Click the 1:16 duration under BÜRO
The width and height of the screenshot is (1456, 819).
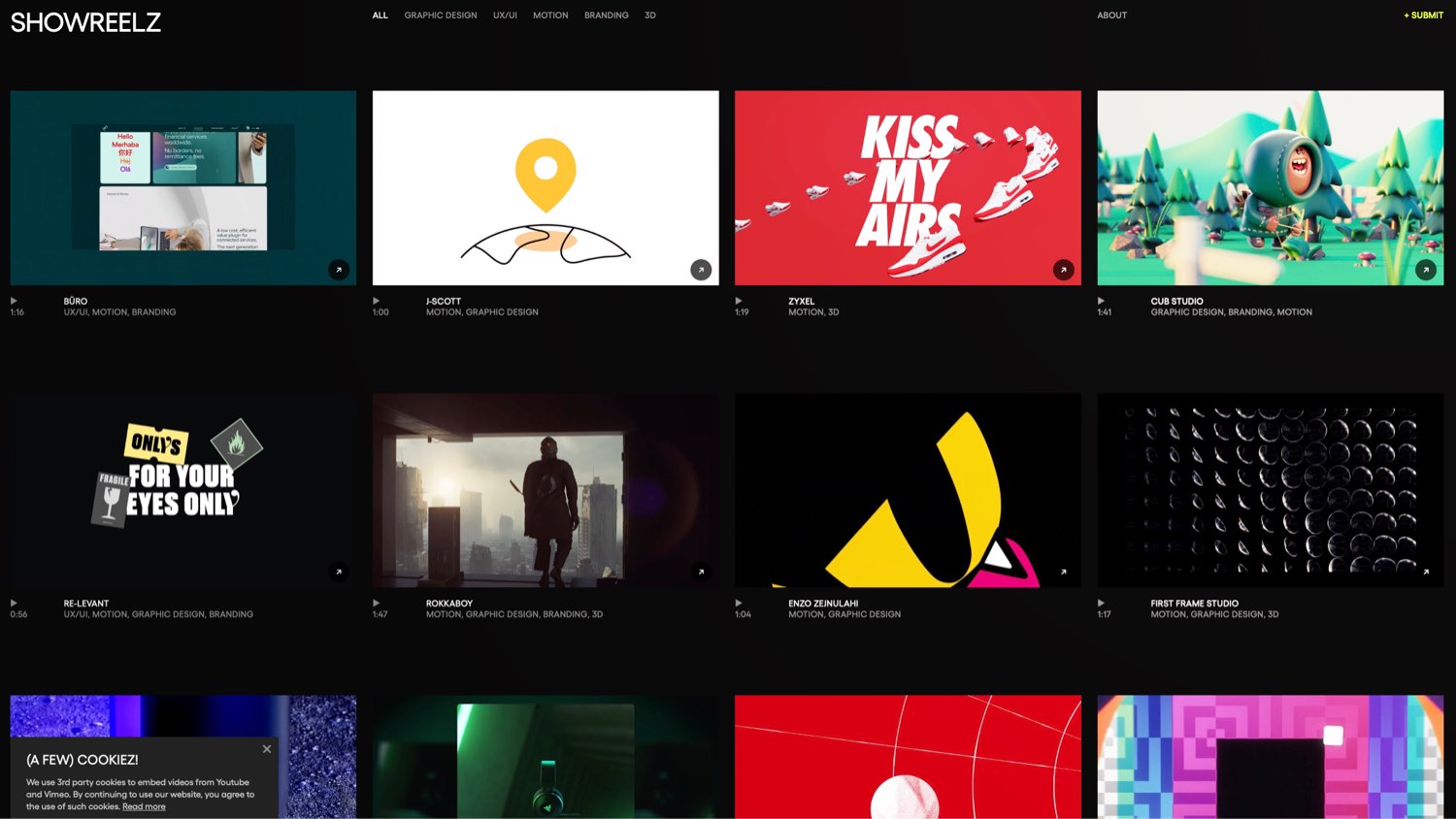click(x=17, y=312)
